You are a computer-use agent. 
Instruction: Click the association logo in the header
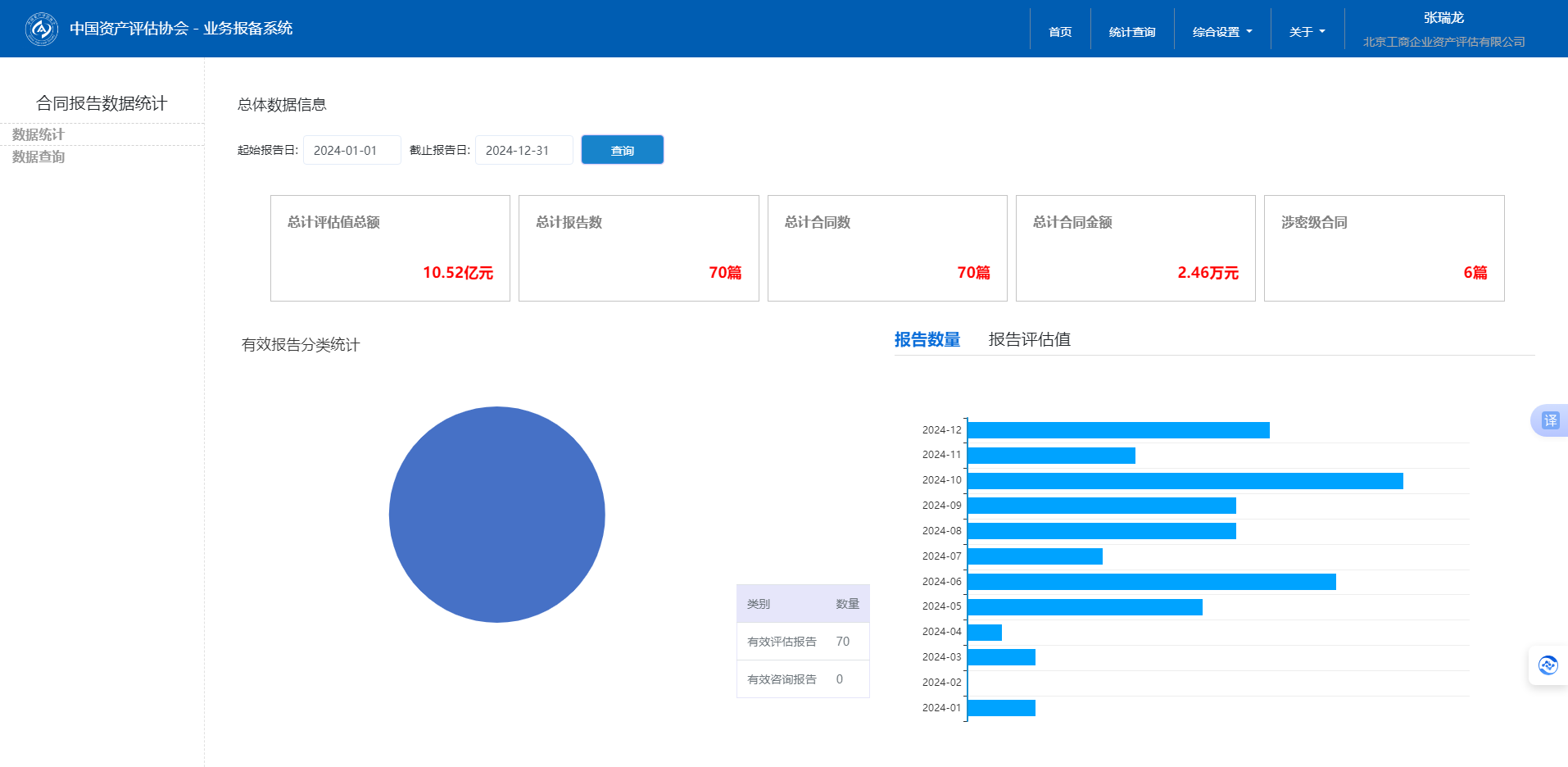point(41,29)
